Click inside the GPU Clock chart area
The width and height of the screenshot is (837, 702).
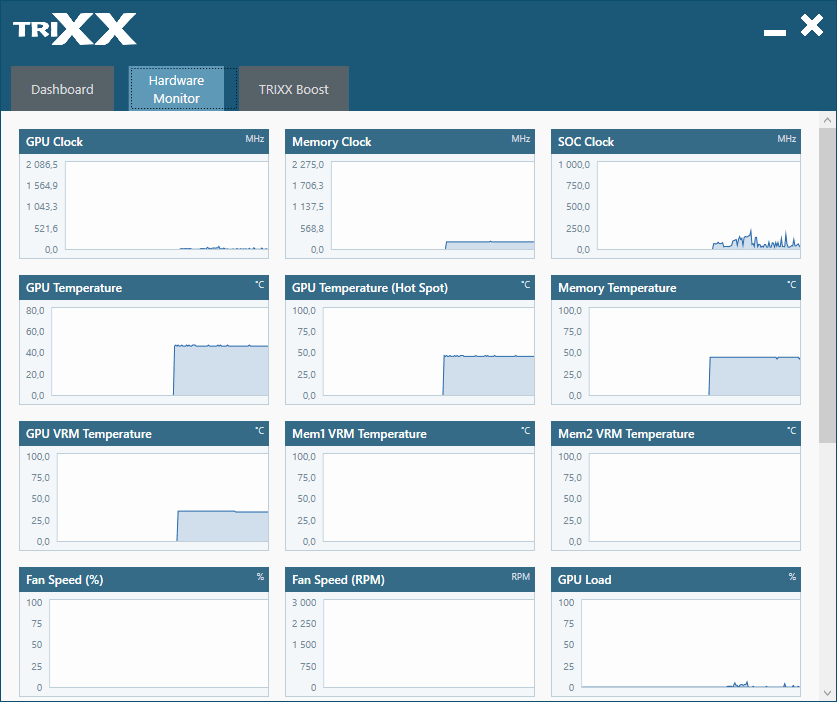(167, 206)
